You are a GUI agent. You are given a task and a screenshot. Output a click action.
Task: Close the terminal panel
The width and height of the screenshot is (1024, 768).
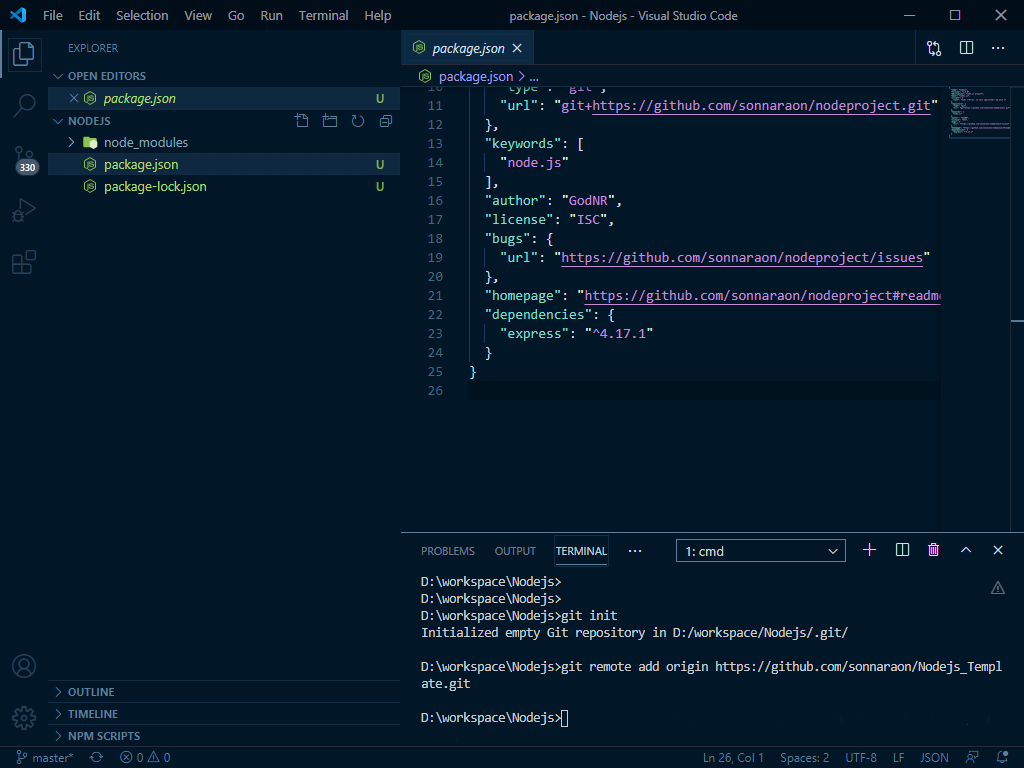coord(998,550)
